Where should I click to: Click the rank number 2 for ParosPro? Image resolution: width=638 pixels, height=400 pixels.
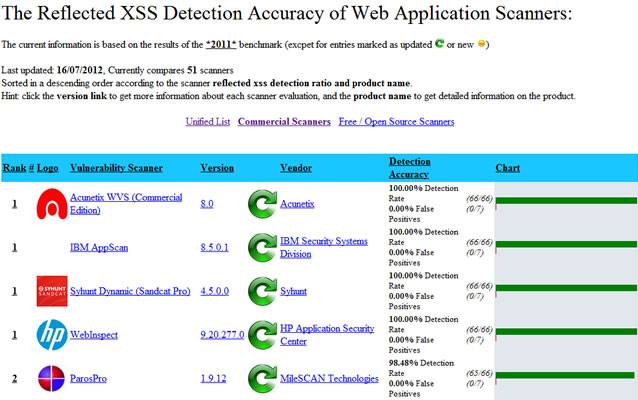(x=15, y=378)
